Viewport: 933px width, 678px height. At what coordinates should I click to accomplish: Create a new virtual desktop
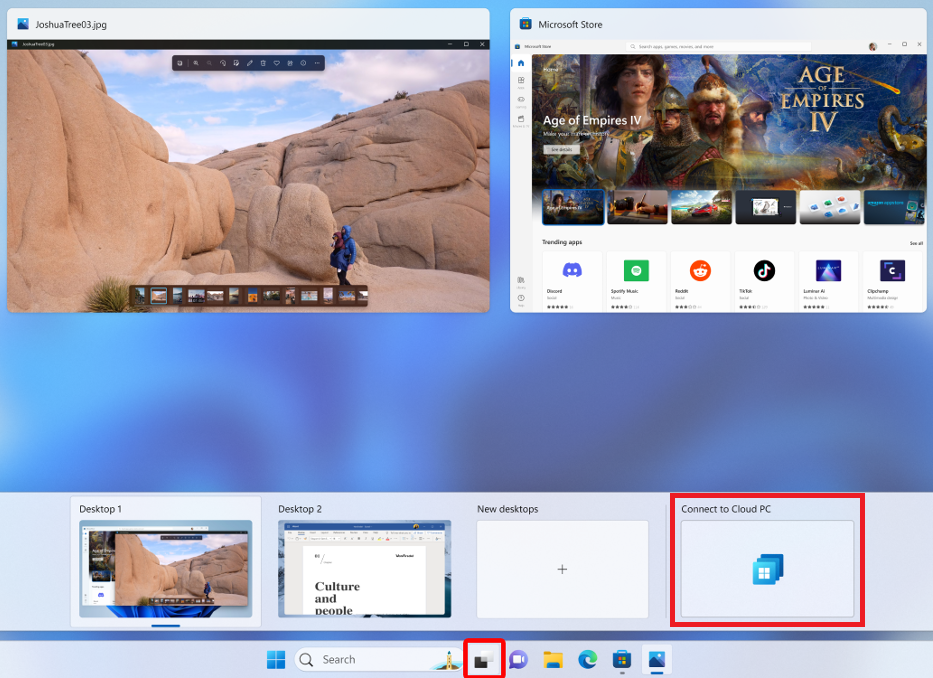562,568
